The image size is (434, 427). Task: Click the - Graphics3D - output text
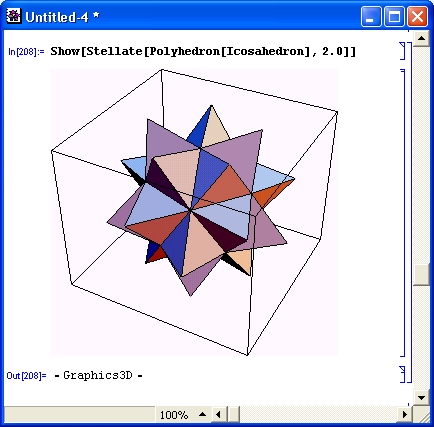(x=98, y=375)
